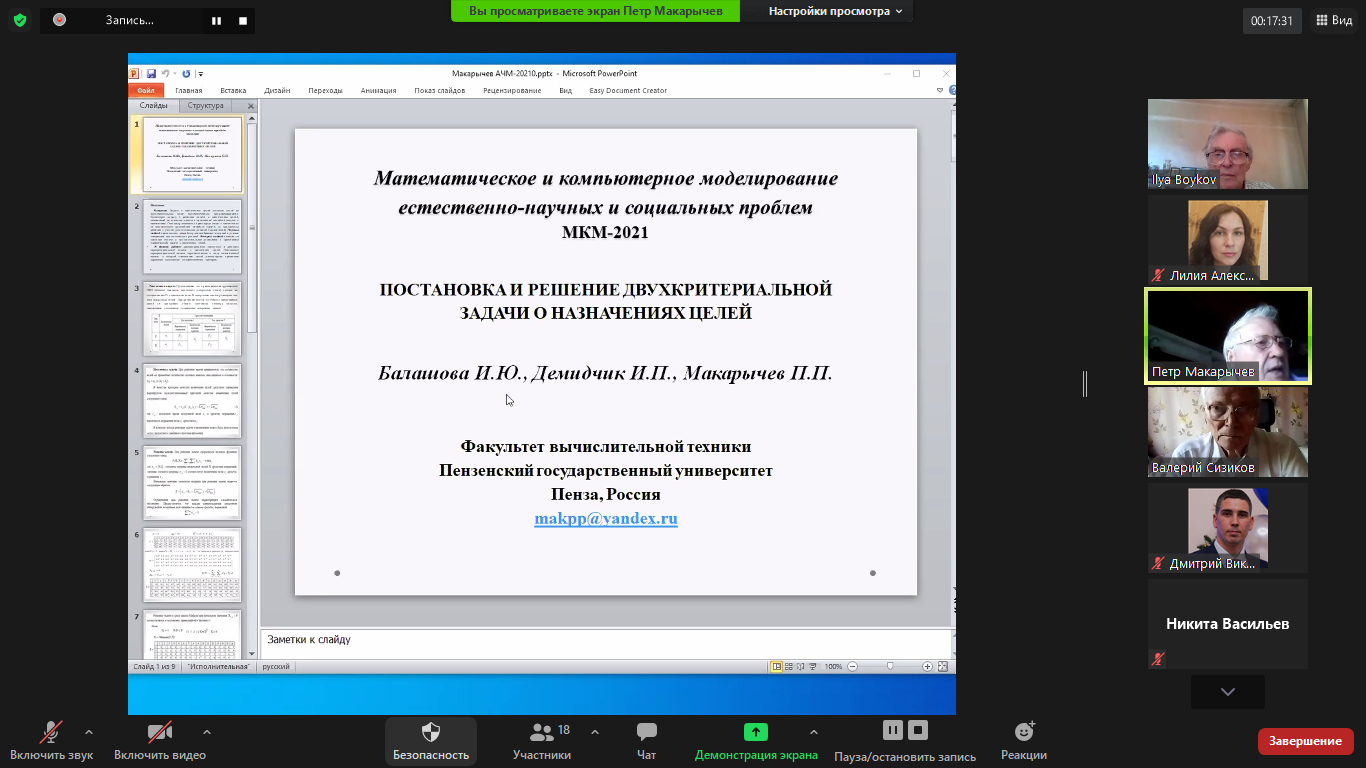
Task: Unmute microphone with the sound button
Action: pos(50,732)
